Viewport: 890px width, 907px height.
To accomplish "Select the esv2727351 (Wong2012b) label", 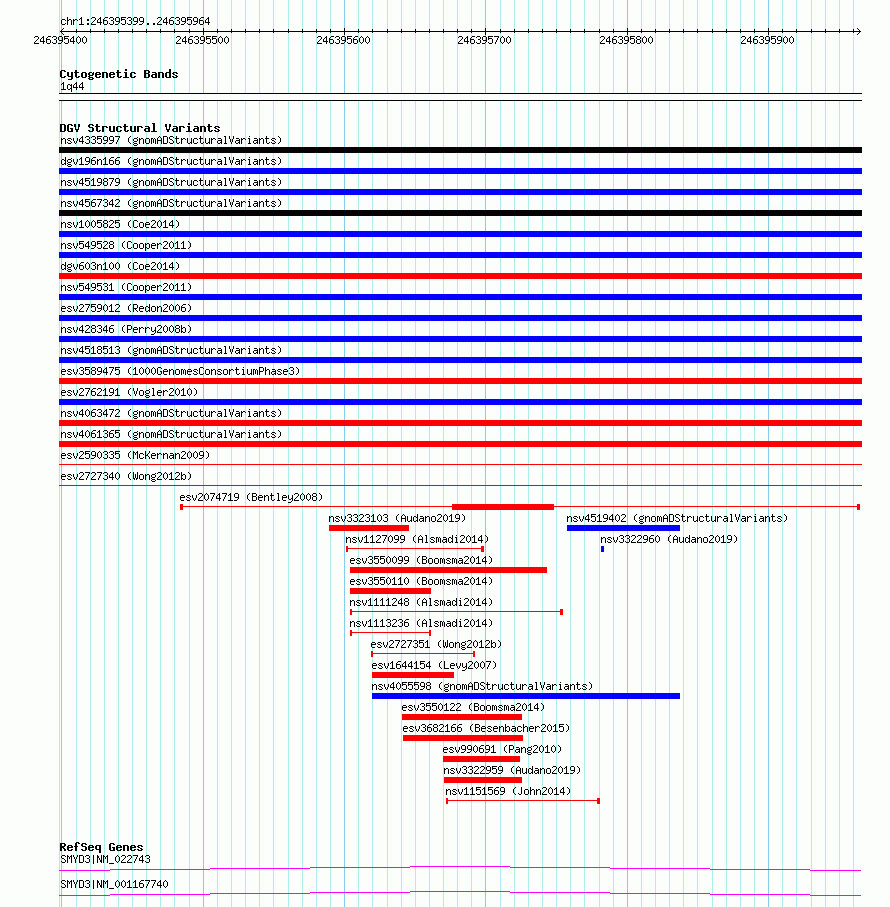I will tap(436, 644).
